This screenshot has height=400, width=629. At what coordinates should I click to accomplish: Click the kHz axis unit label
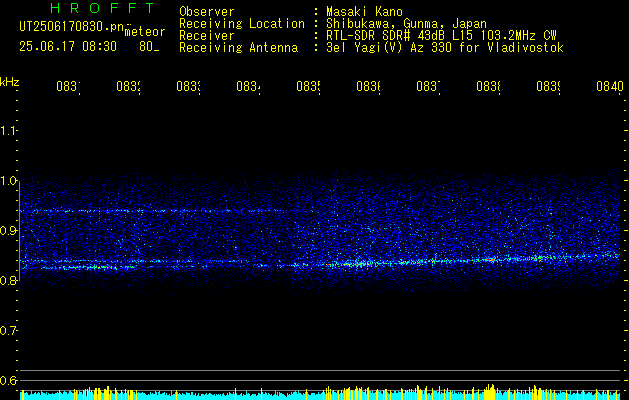[9, 82]
